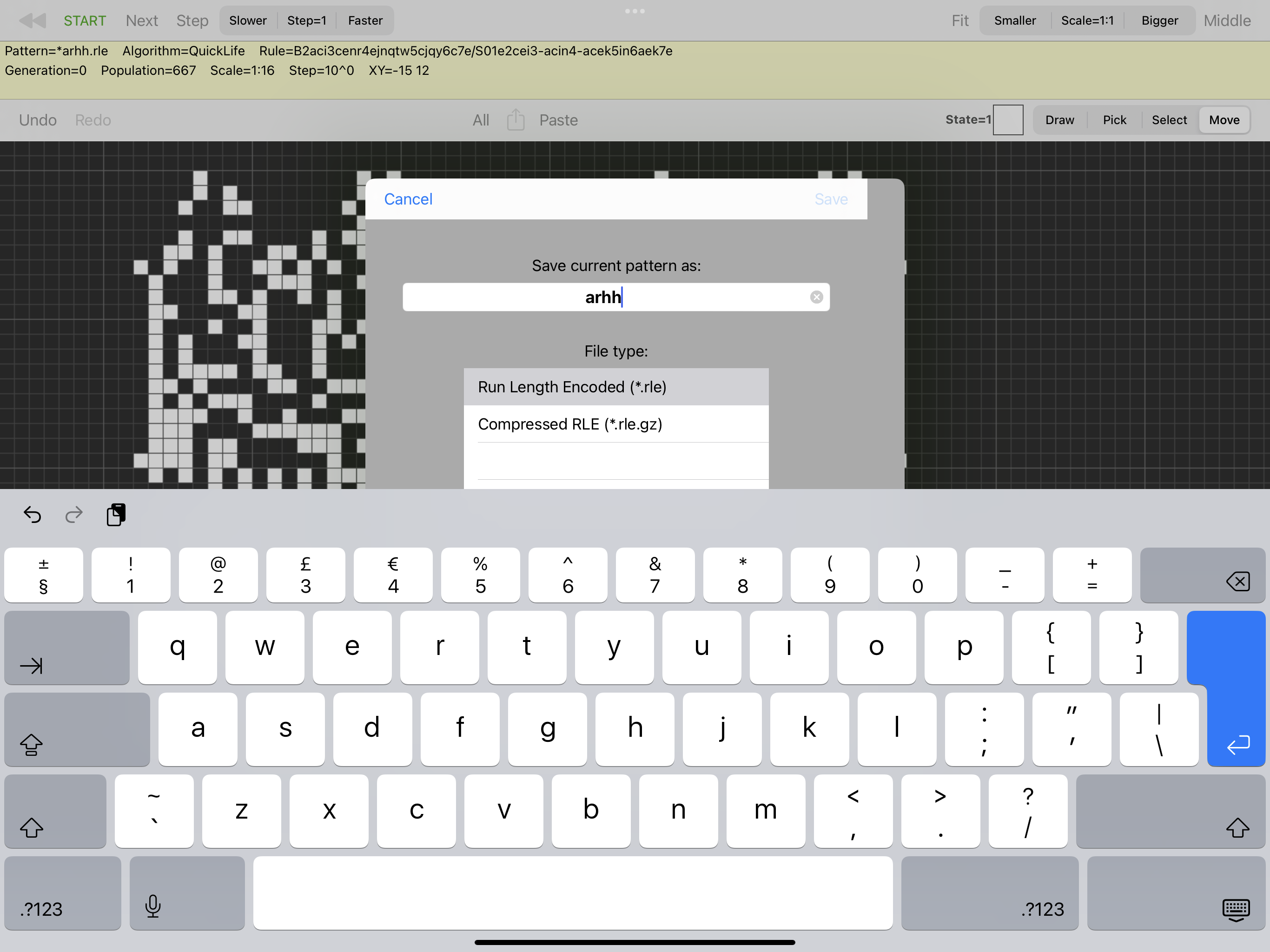Tap Save in the dialog

[x=831, y=199]
